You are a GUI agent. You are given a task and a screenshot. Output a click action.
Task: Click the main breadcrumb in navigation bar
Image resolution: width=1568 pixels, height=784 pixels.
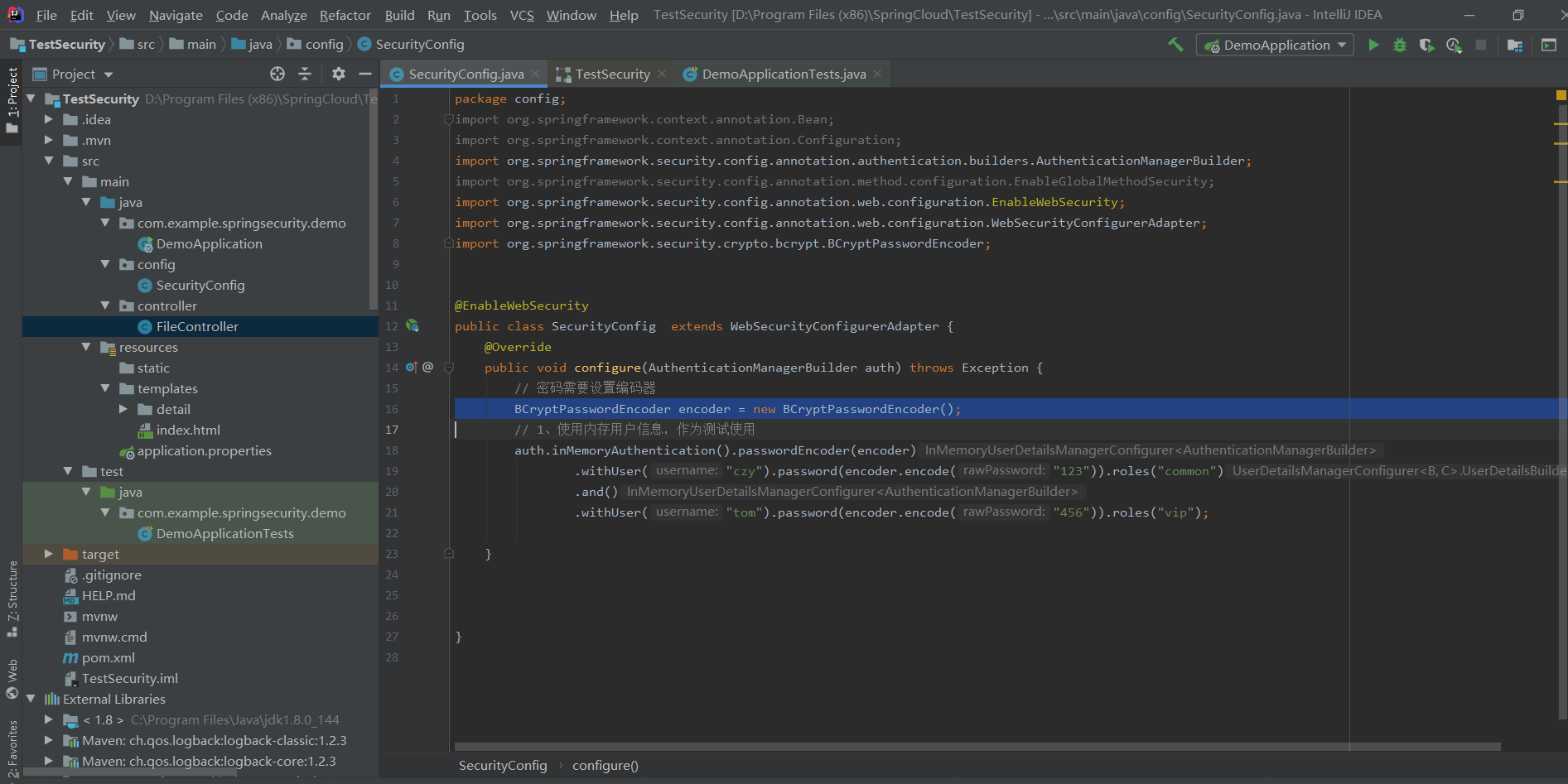coord(192,44)
